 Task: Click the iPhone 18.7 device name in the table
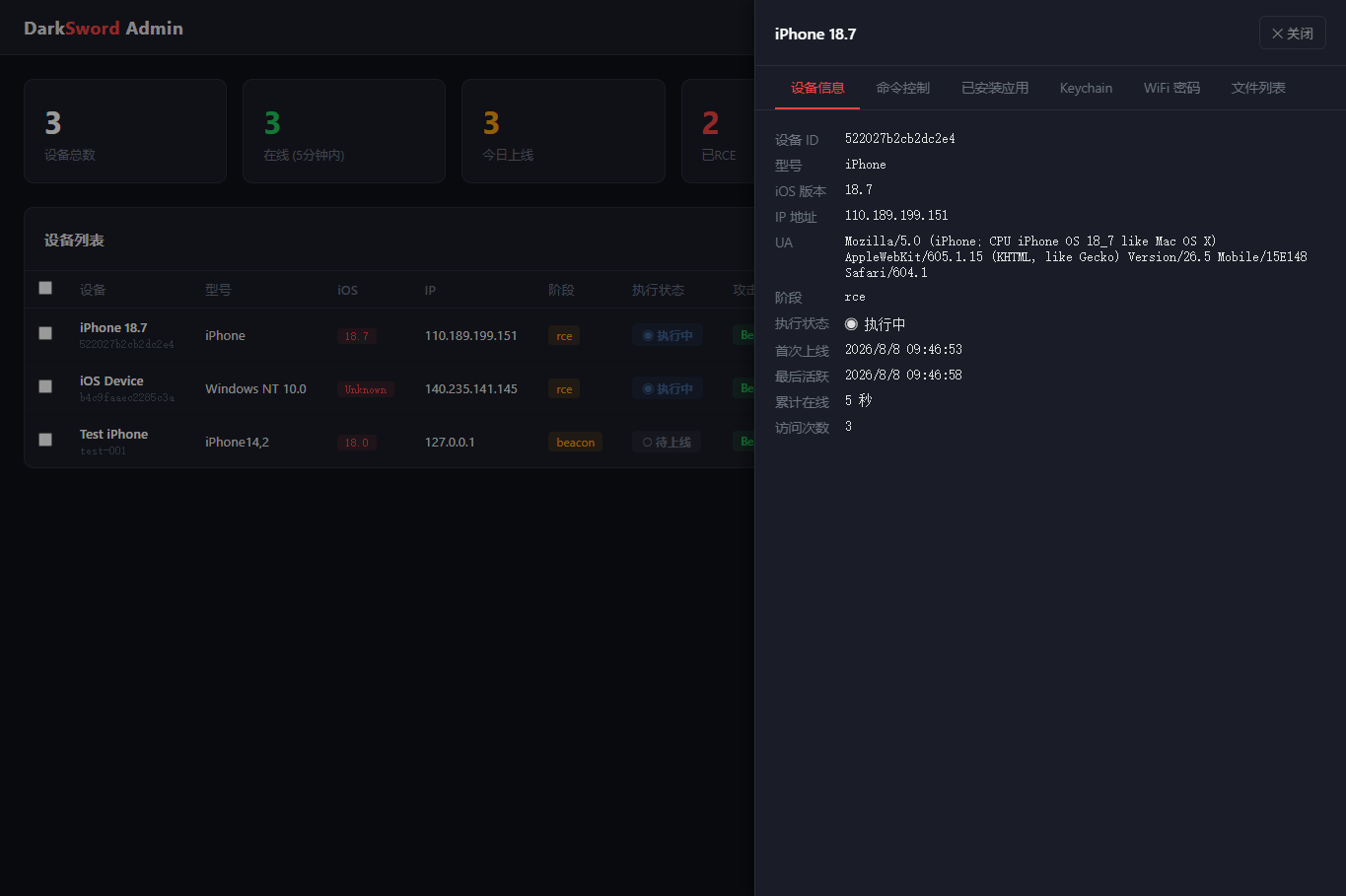pyautogui.click(x=113, y=327)
